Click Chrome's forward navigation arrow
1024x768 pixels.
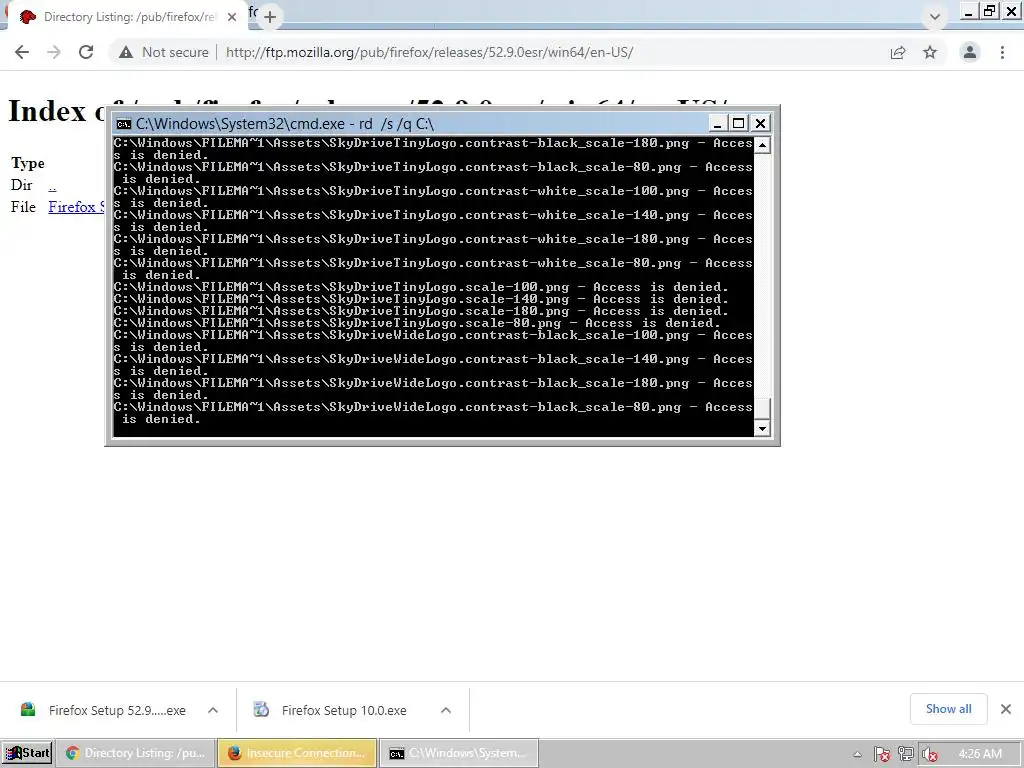point(54,52)
